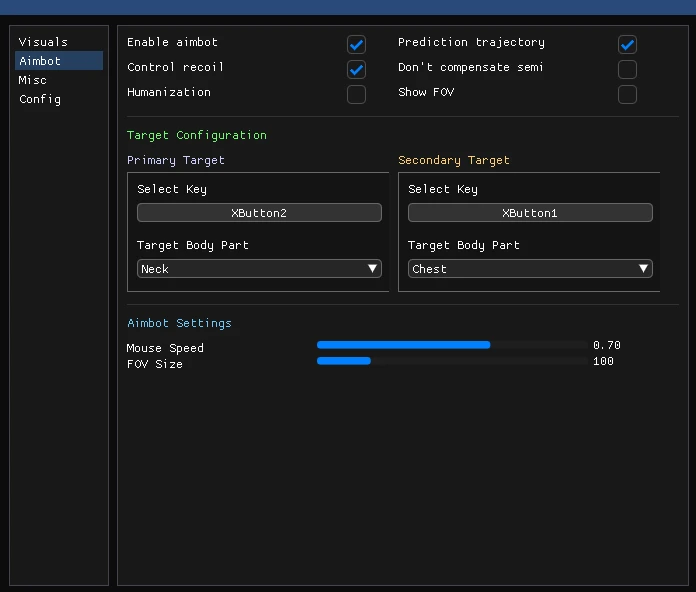The height and width of the screenshot is (592, 696).
Task: Click the Aimbot Settings section heading
Action: (x=179, y=323)
